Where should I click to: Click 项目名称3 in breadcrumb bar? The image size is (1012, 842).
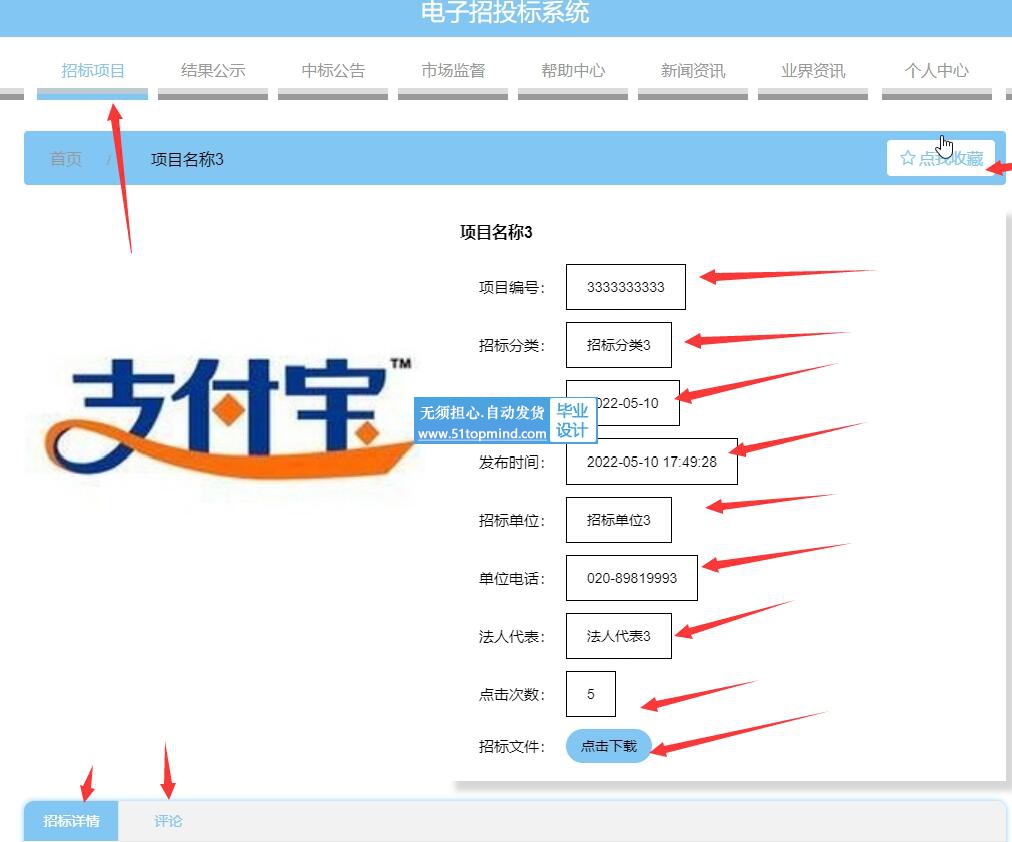click(187, 159)
